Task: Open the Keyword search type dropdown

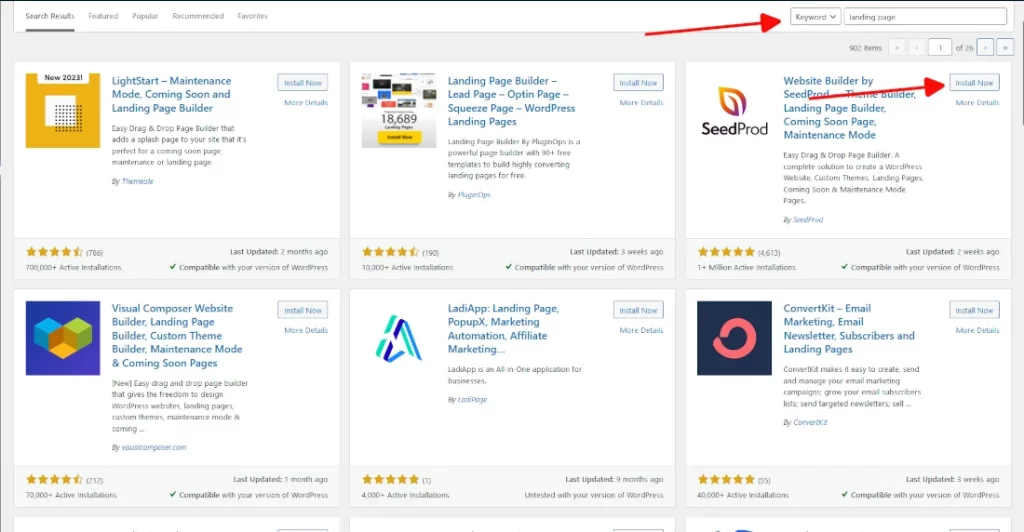Action: pyautogui.click(x=815, y=17)
